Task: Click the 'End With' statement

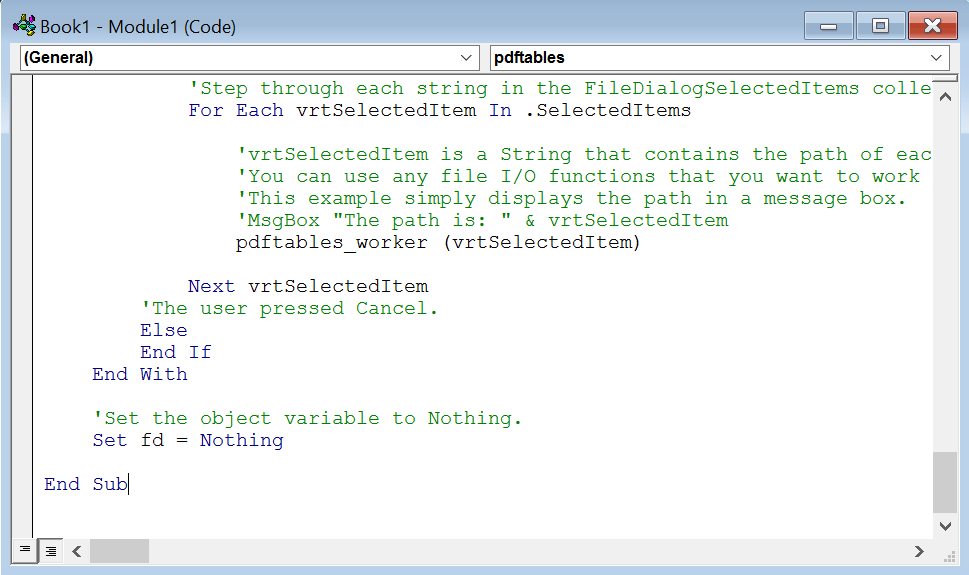Action: coord(140,374)
